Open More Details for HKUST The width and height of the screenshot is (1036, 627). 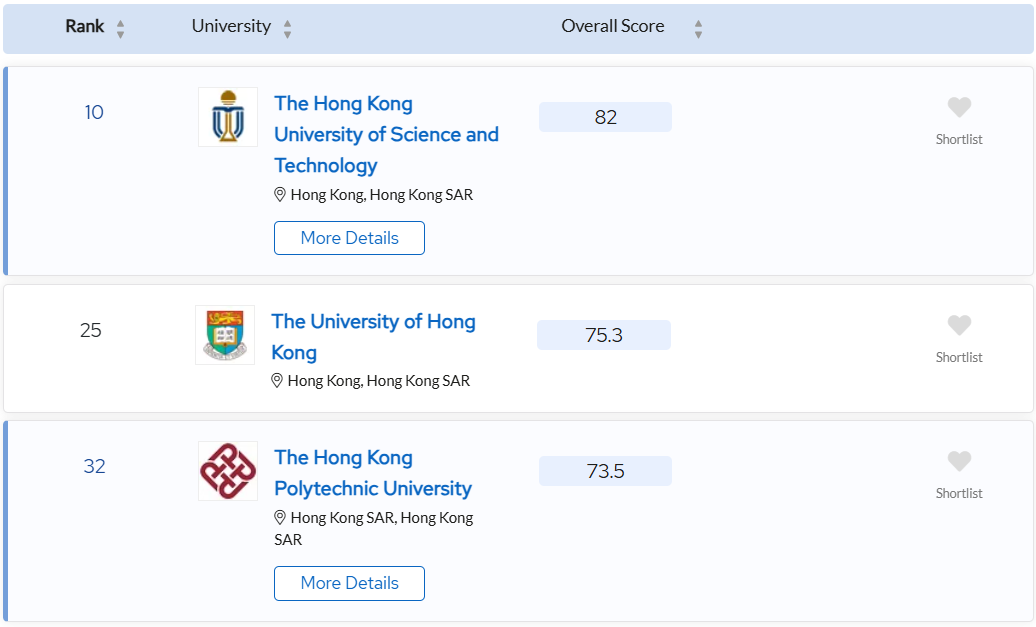coord(350,238)
